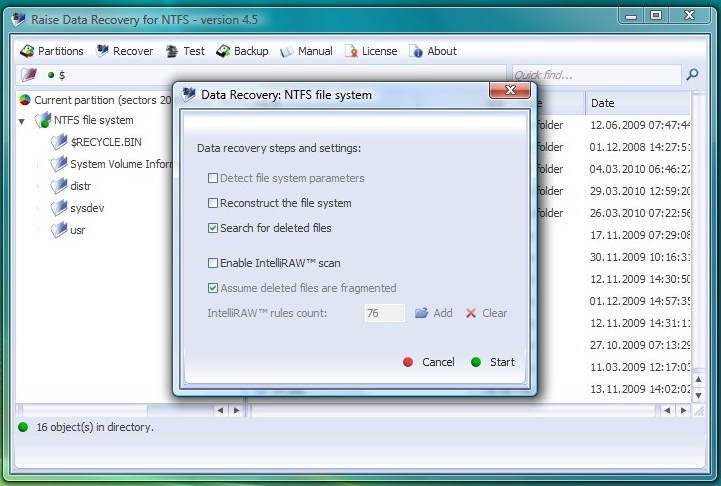This screenshot has width=721, height=486.
Task: Click the Recover toolbar icon
Action: click(x=102, y=51)
